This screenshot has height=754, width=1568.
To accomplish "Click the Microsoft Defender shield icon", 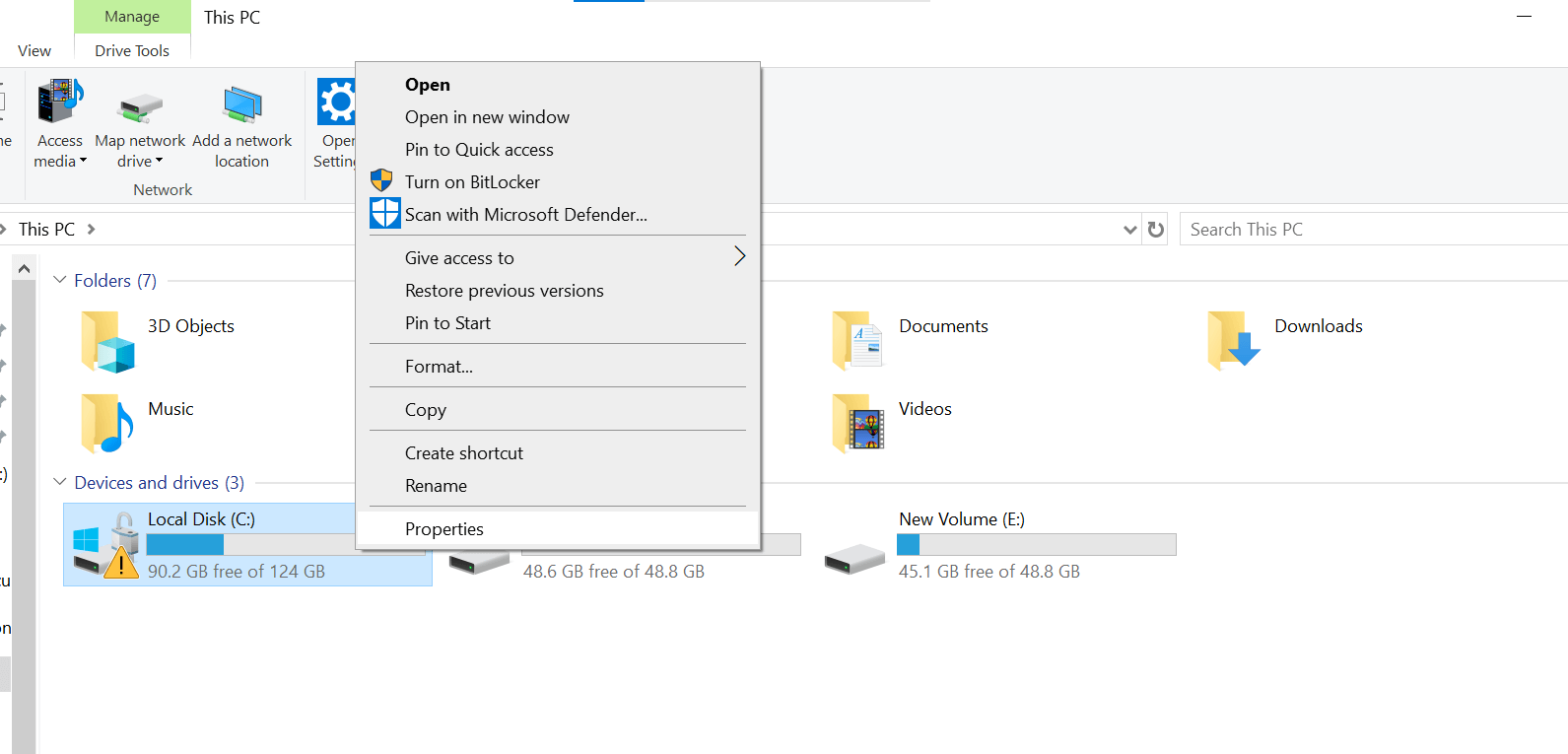I will click(x=385, y=214).
